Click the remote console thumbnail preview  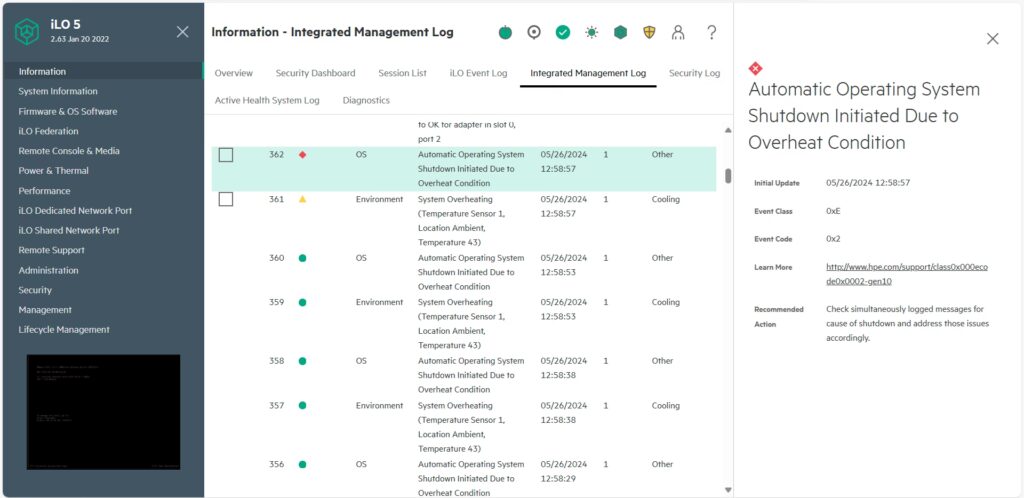tap(104, 412)
